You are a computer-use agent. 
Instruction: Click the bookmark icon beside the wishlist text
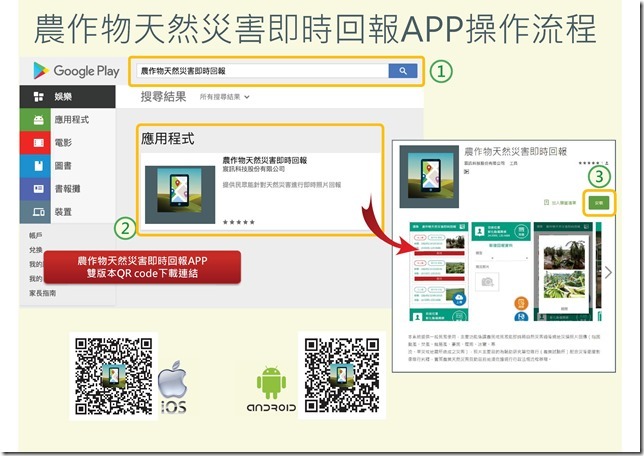point(546,203)
